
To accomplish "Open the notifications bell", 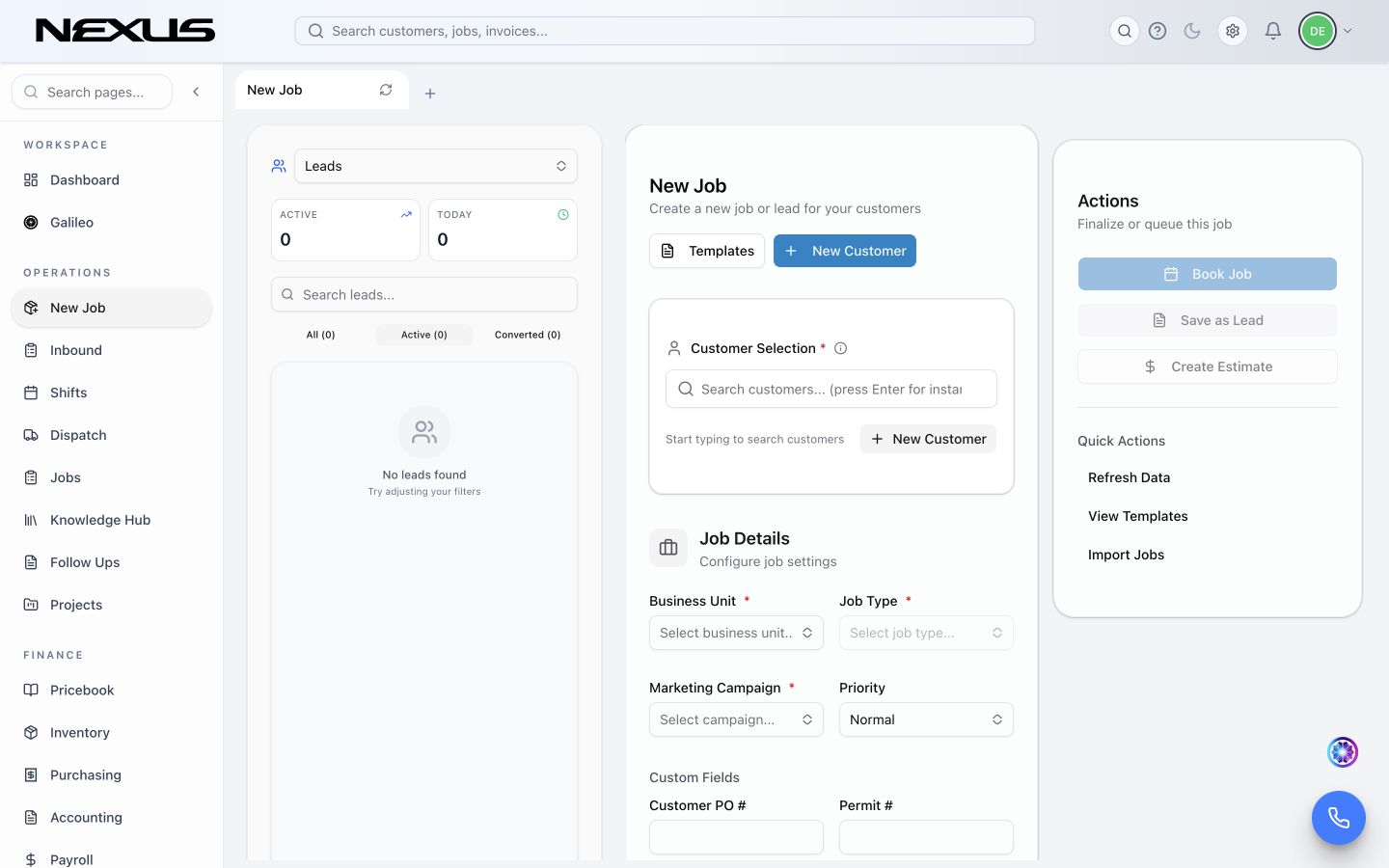I will click(1273, 31).
